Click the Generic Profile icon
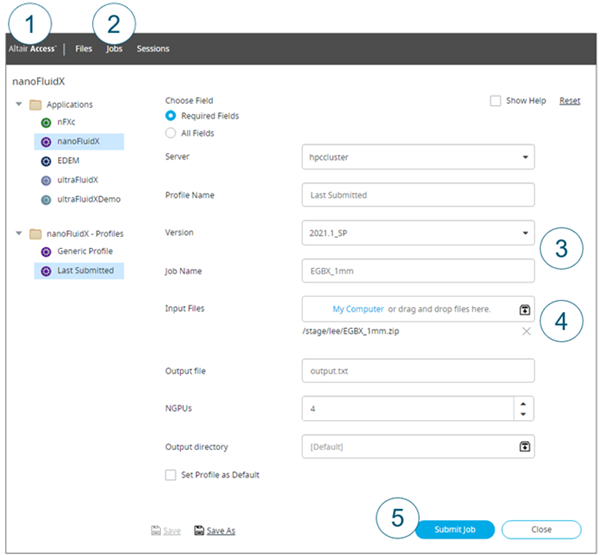 [x=46, y=252]
